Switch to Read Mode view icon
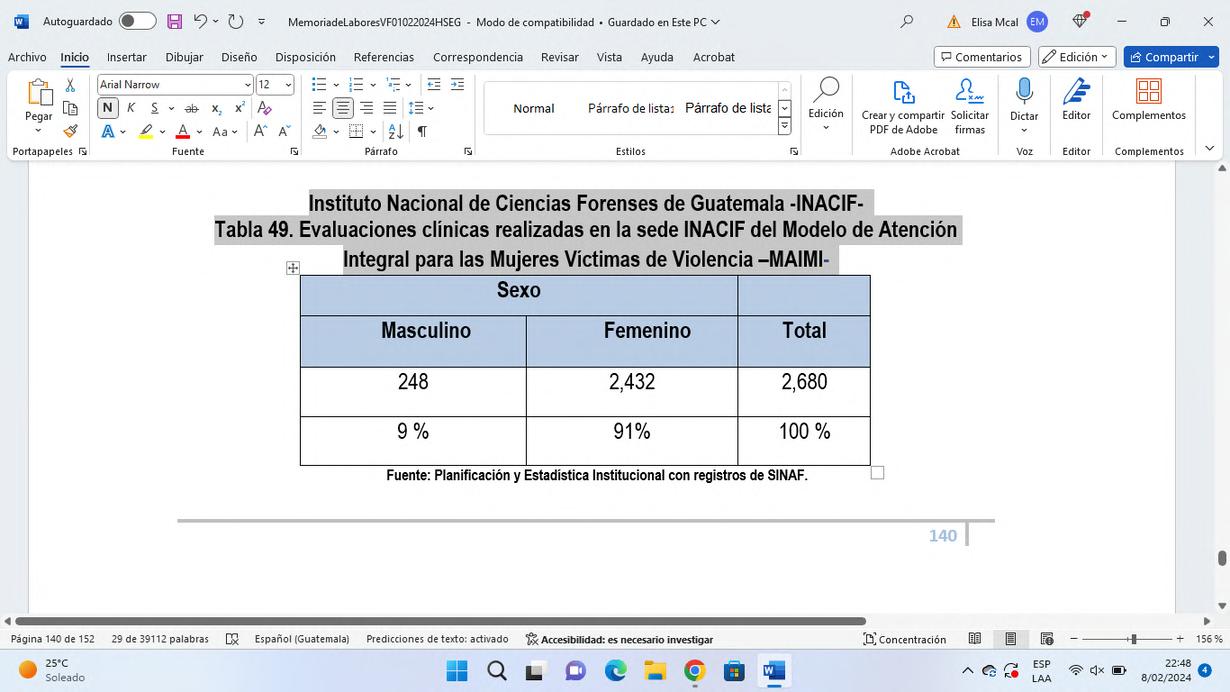1230x692 pixels. [x=975, y=639]
